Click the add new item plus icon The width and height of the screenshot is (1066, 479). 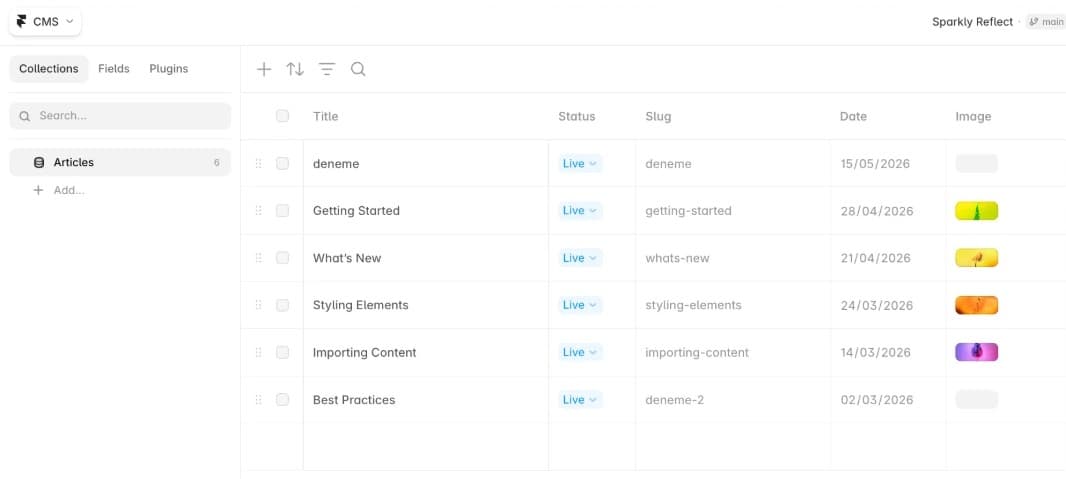(264, 69)
